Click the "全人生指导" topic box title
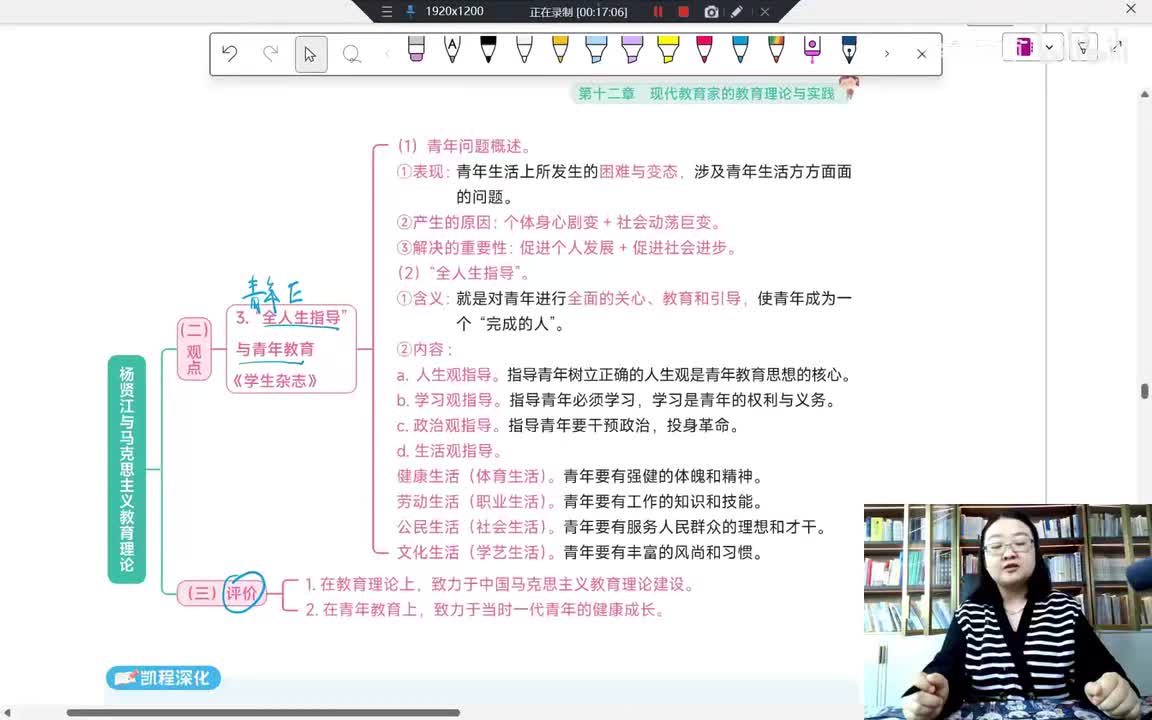The width and height of the screenshot is (1152, 720). pos(291,317)
